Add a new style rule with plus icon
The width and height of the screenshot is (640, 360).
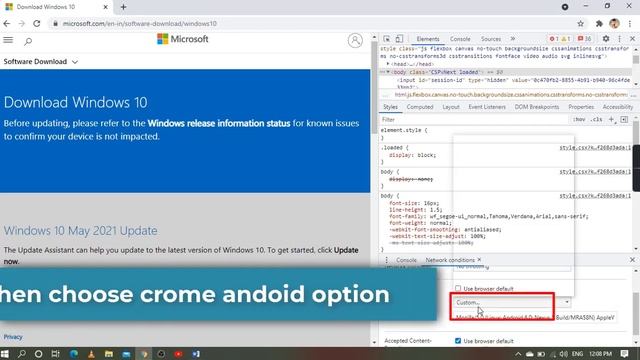click(x=611, y=119)
